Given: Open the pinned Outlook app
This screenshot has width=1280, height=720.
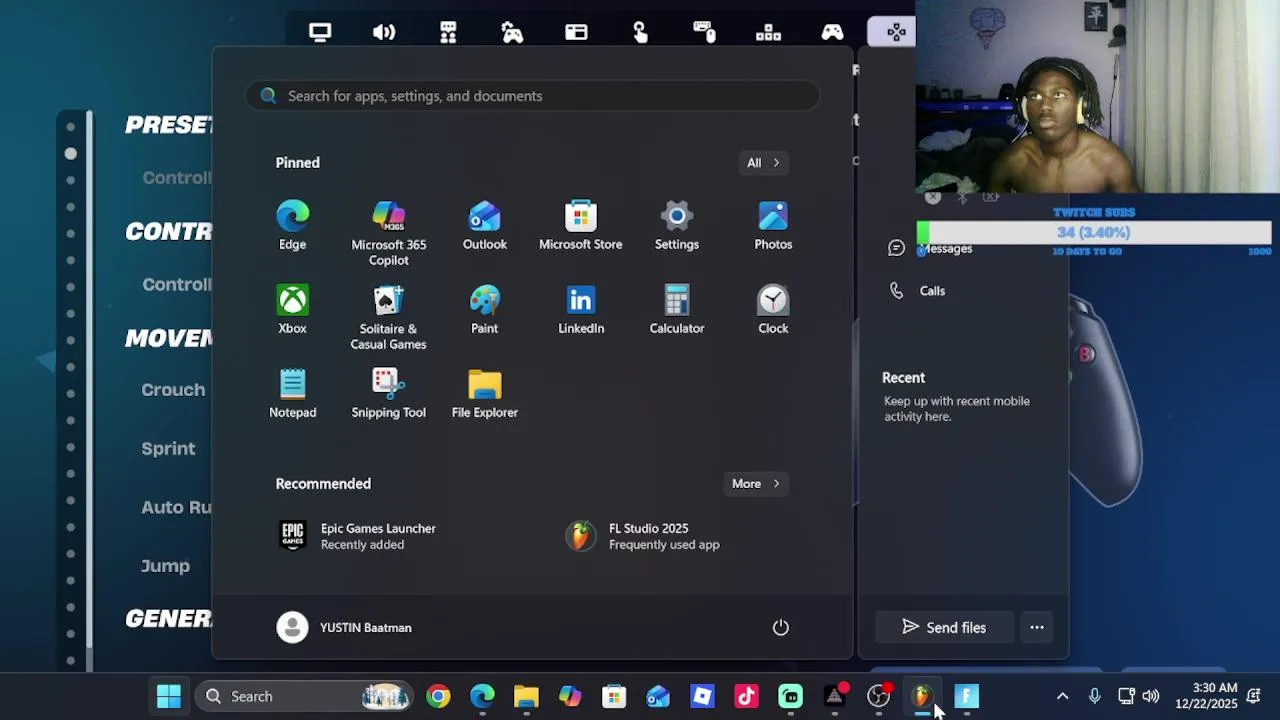Looking at the screenshot, I should point(484,226).
